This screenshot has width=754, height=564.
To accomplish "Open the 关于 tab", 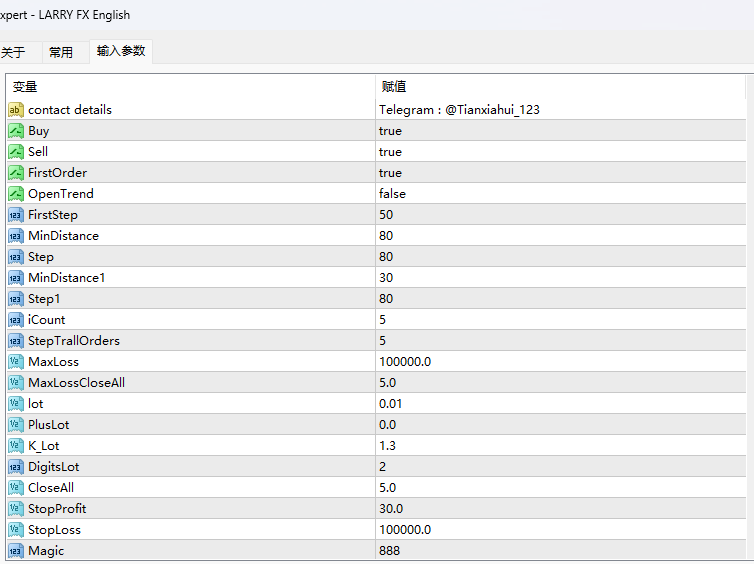I will (x=13, y=53).
